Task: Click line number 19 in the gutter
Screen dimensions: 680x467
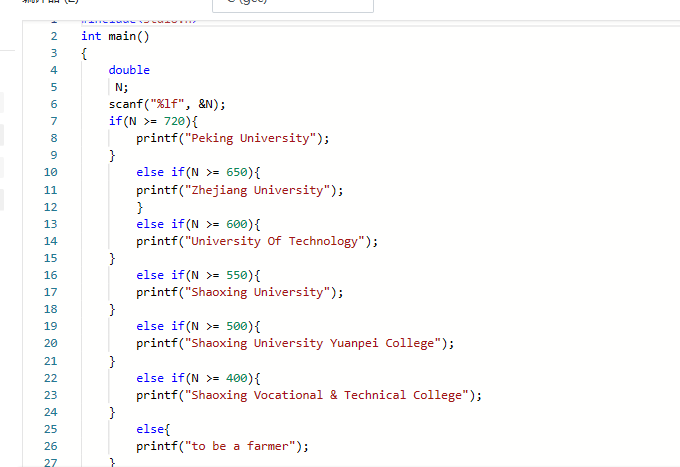Action: tap(50, 327)
